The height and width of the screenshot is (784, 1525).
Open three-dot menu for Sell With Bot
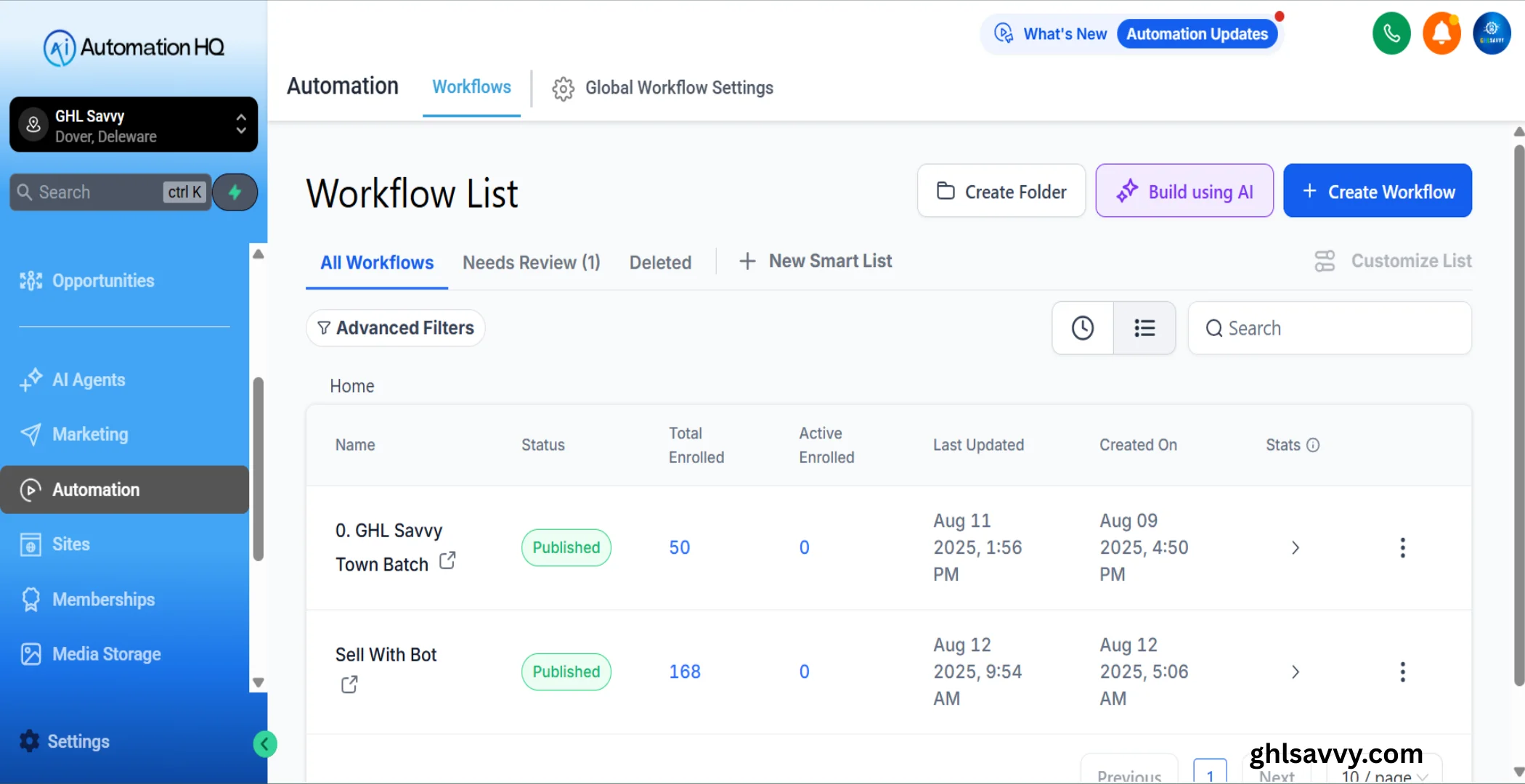[1402, 671]
